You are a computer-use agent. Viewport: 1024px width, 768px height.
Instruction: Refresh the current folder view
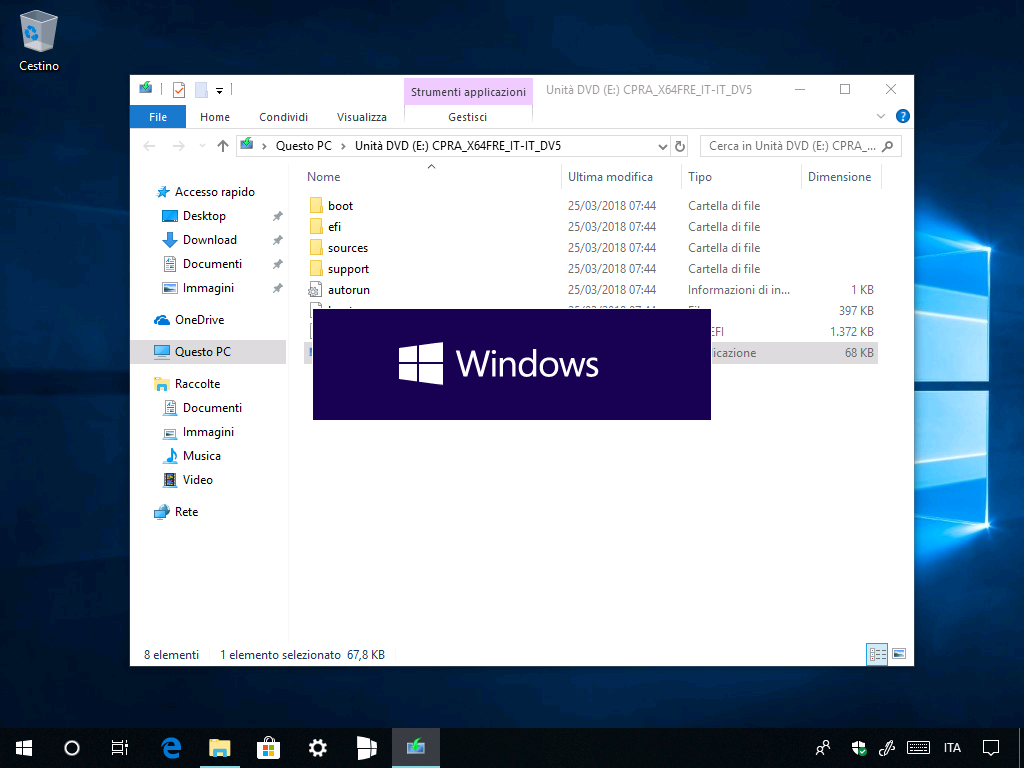pos(680,146)
